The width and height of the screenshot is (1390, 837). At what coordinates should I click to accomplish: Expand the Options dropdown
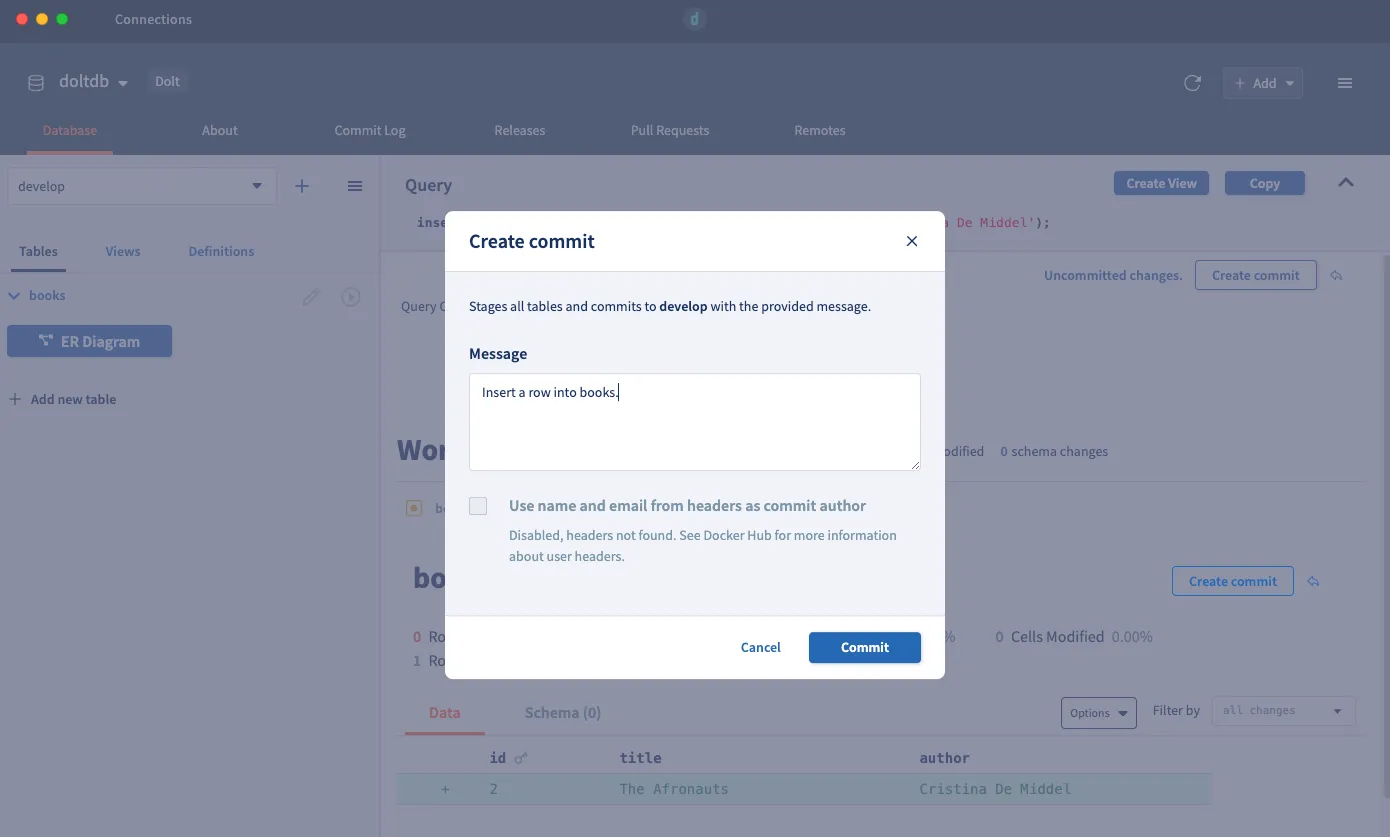[x=1098, y=713]
